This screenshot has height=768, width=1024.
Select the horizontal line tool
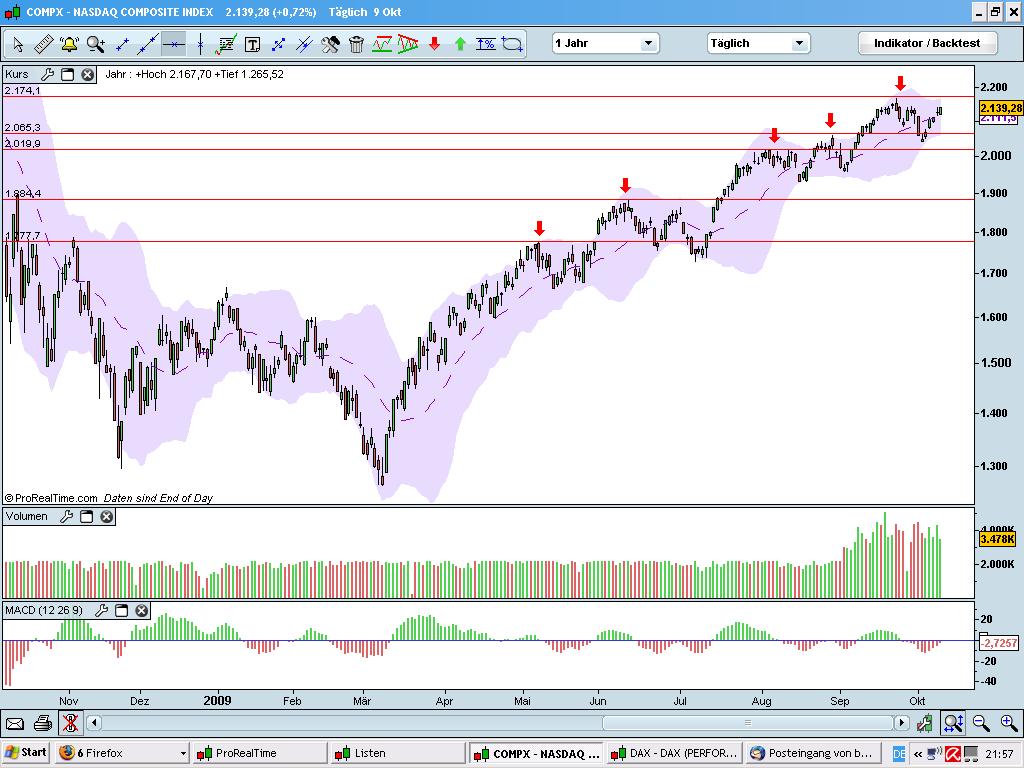click(x=174, y=44)
